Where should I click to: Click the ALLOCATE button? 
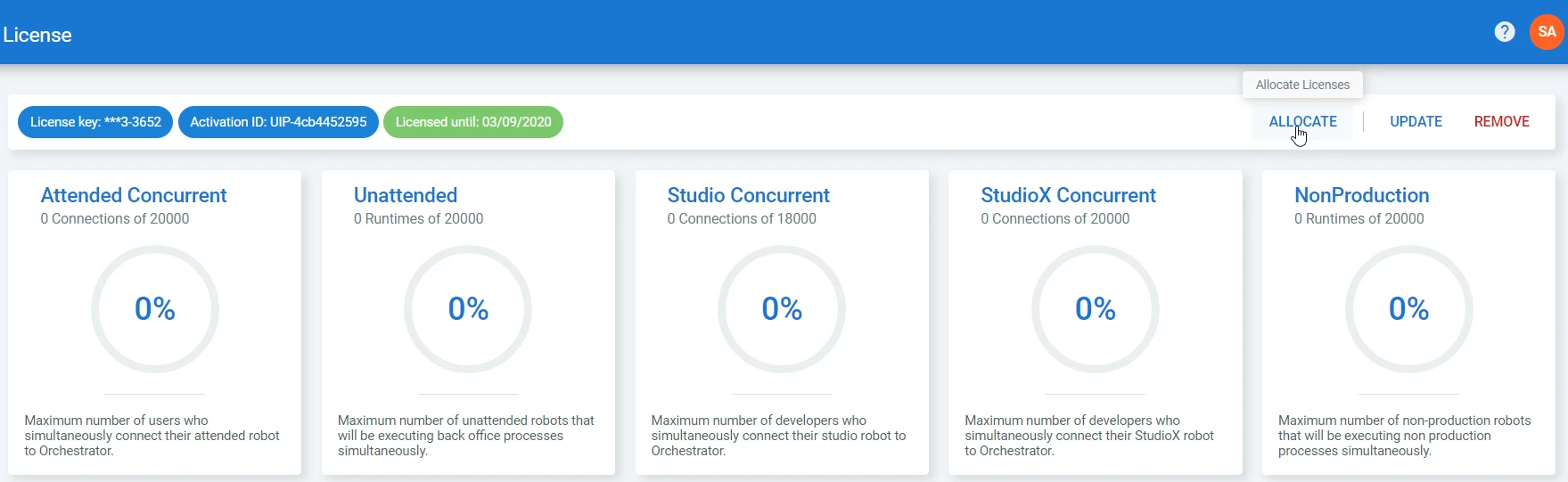coord(1302,122)
